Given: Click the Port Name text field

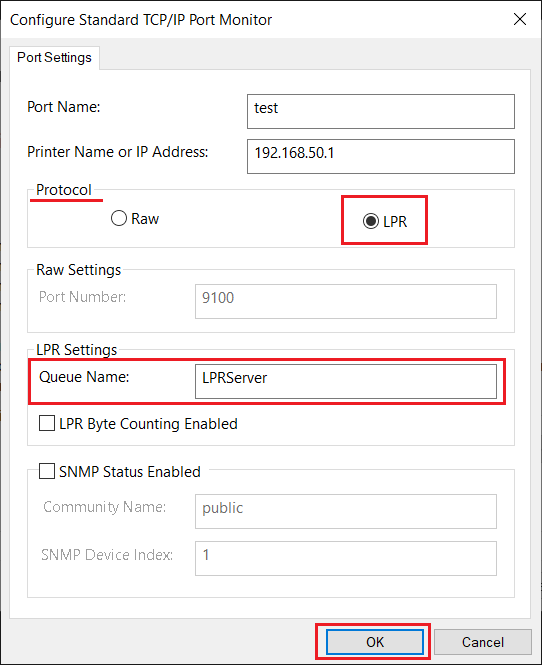Looking at the screenshot, I should coord(380,111).
